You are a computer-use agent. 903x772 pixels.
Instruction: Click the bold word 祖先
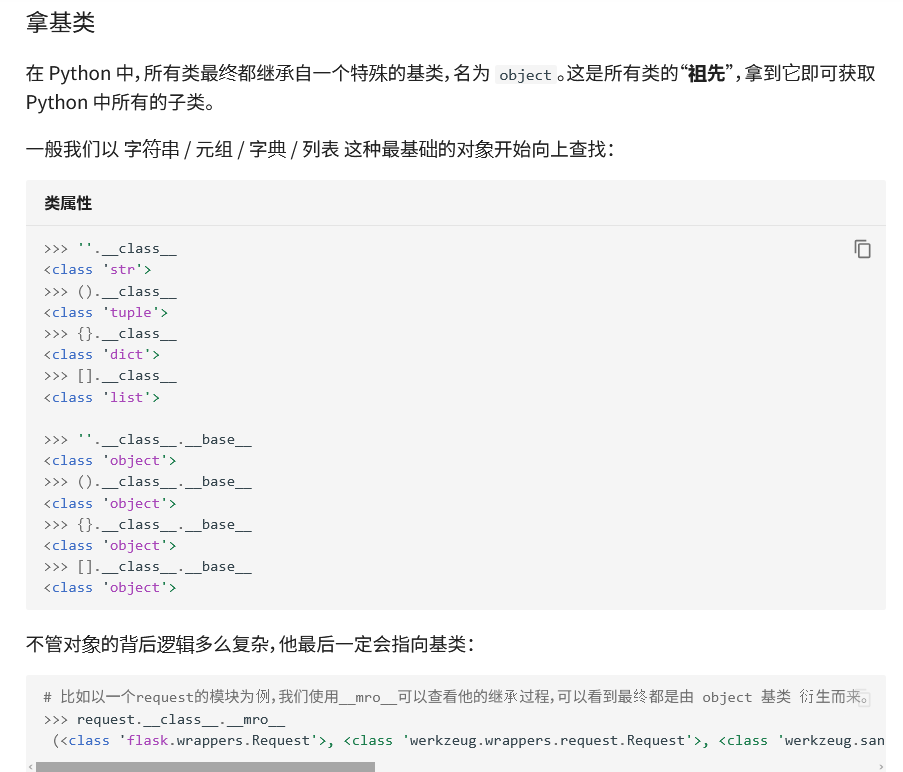click(x=706, y=74)
